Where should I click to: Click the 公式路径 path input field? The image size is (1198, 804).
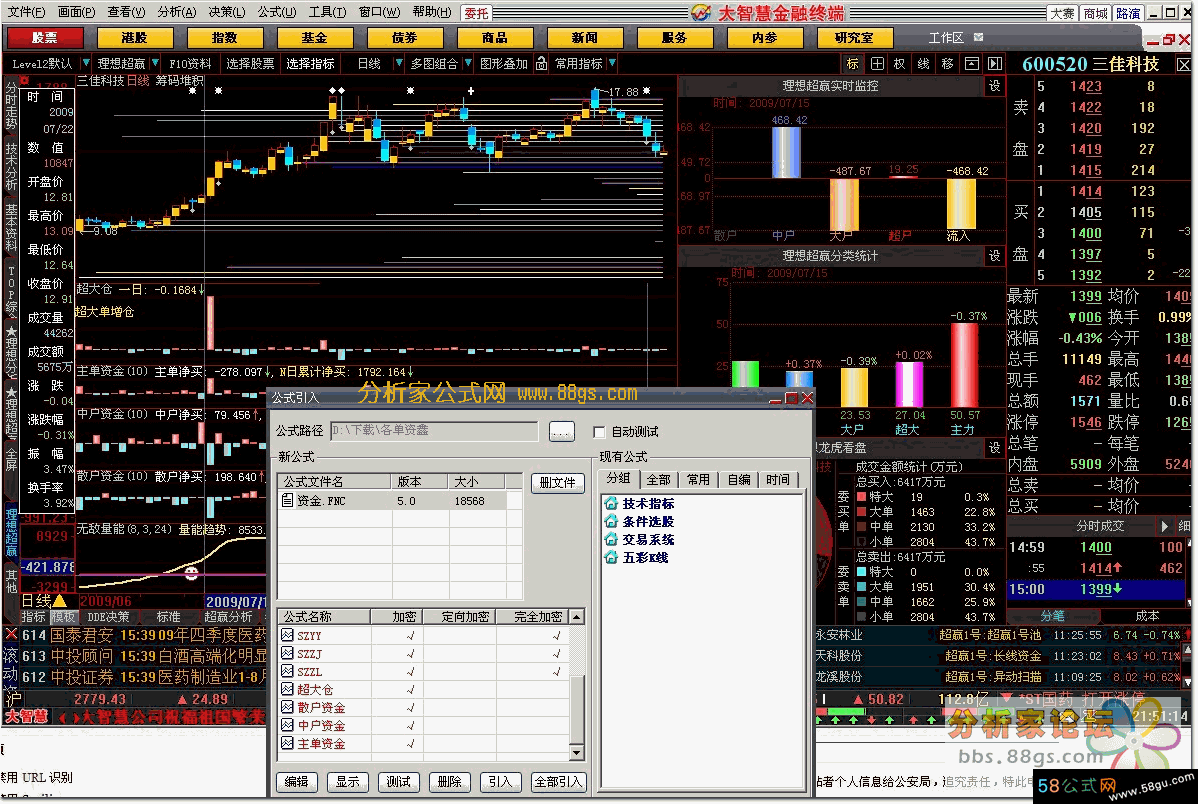point(434,431)
